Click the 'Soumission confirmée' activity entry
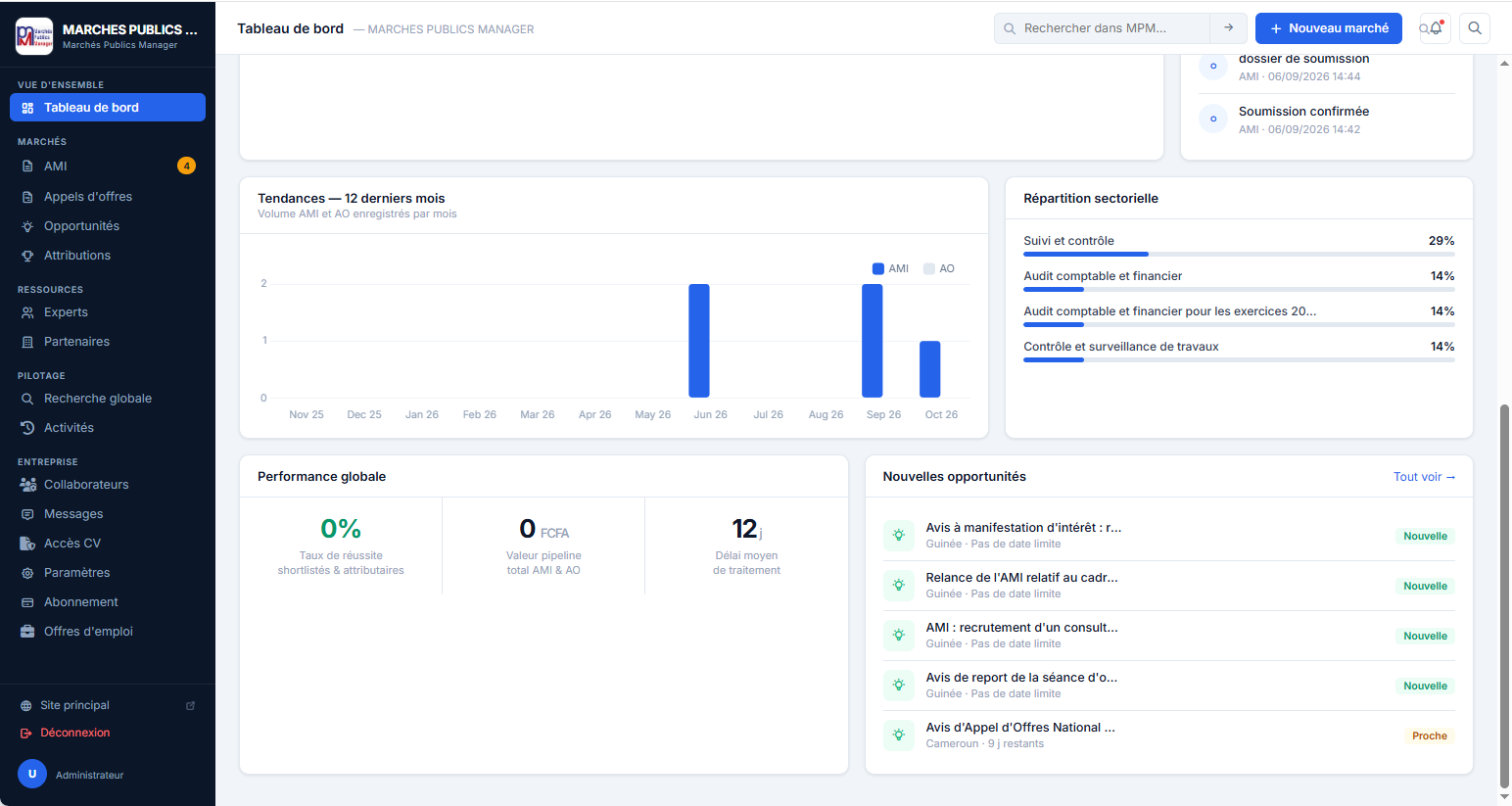Image resolution: width=1512 pixels, height=806 pixels. click(1327, 119)
